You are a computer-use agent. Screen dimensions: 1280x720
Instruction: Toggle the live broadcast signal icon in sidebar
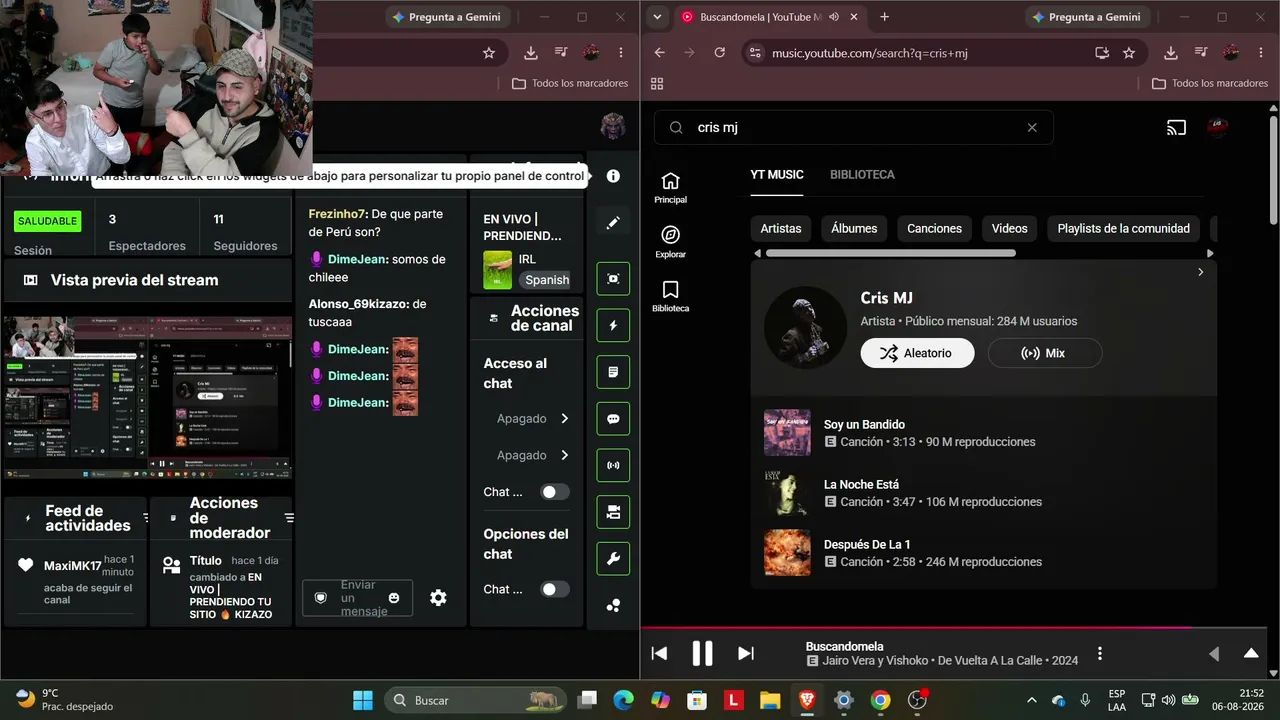[613, 465]
